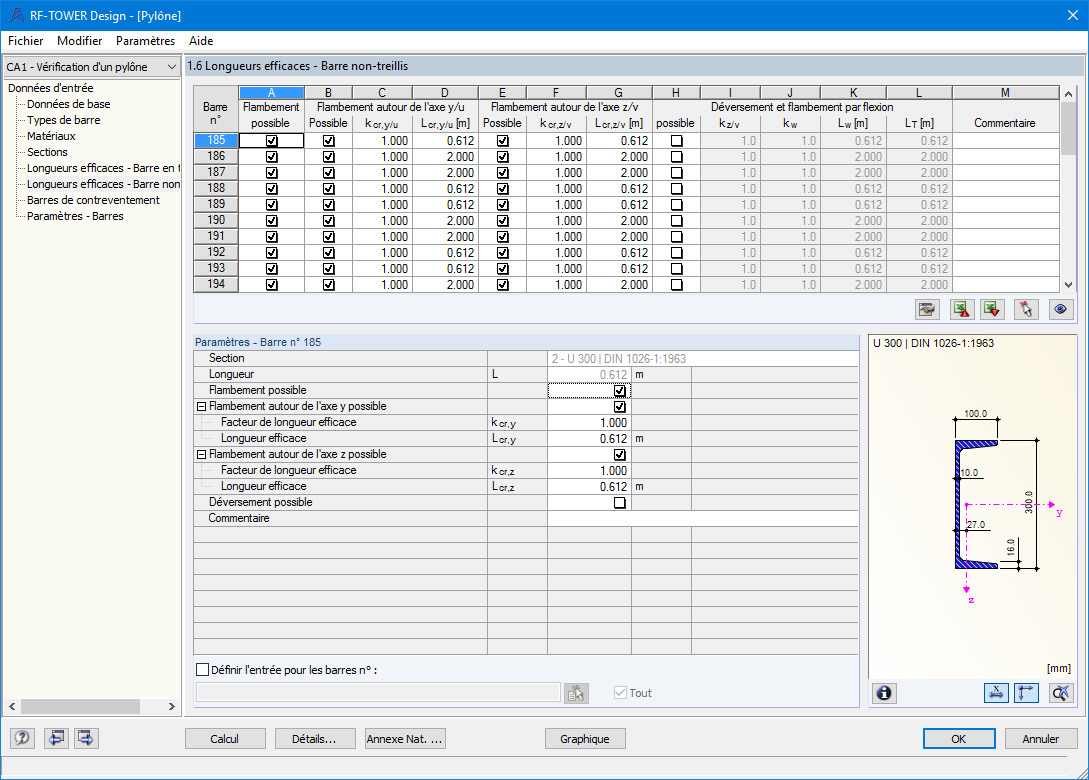Click the Excel export icon with red arrow up

tap(961, 310)
